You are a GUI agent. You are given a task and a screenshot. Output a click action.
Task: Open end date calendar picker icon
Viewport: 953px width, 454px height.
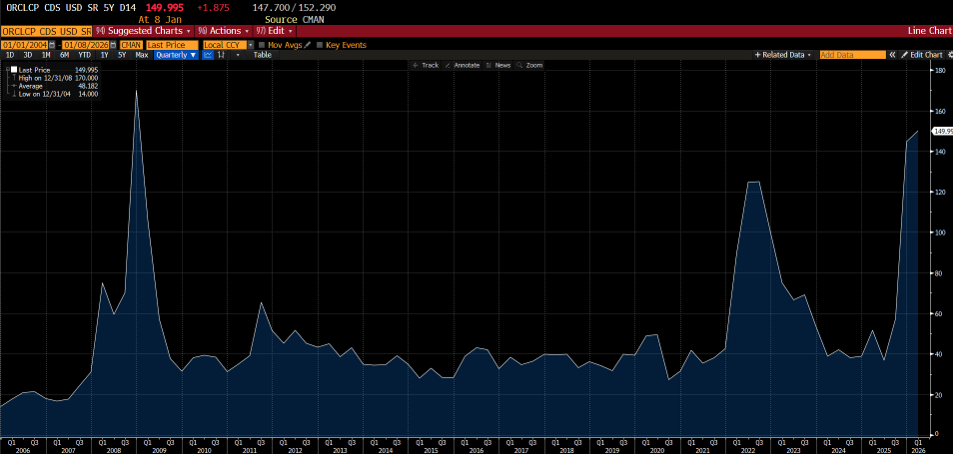113,45
